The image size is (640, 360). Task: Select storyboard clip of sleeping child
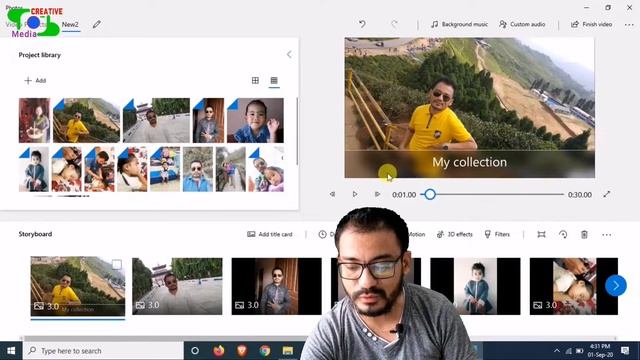[573, 286]
